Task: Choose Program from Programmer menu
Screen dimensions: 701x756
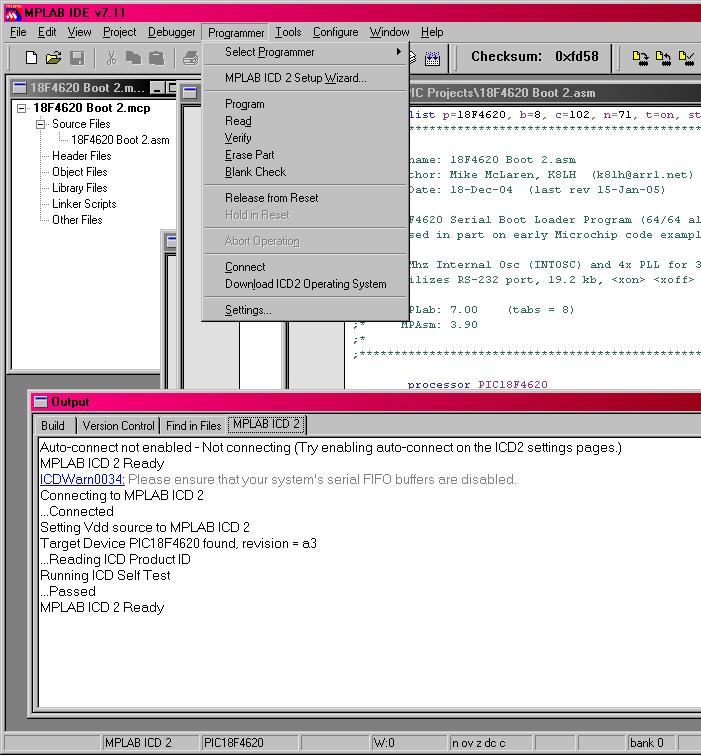Action: [x=306, y=104]
